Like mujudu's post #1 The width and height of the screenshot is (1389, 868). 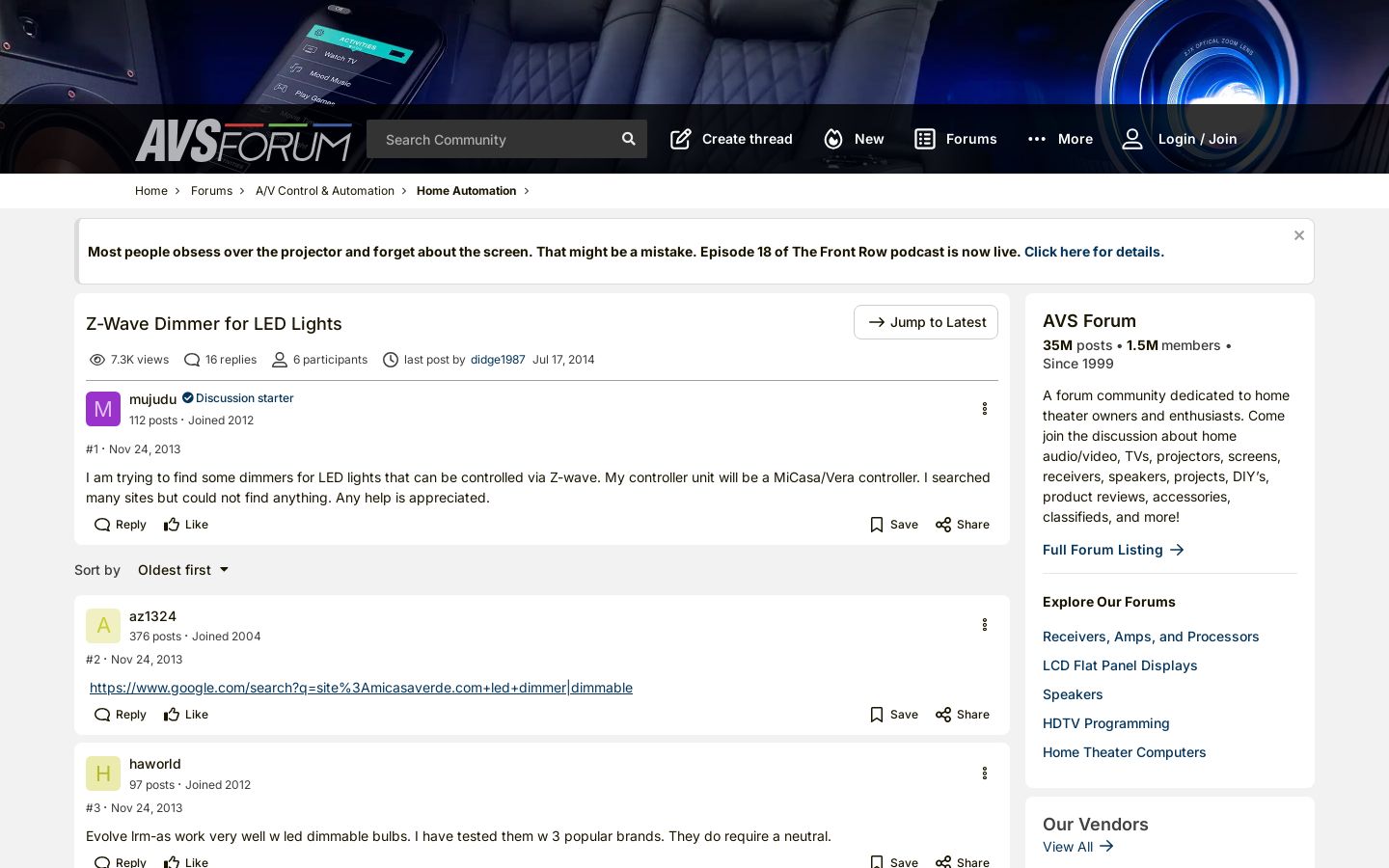click(186, 525)
